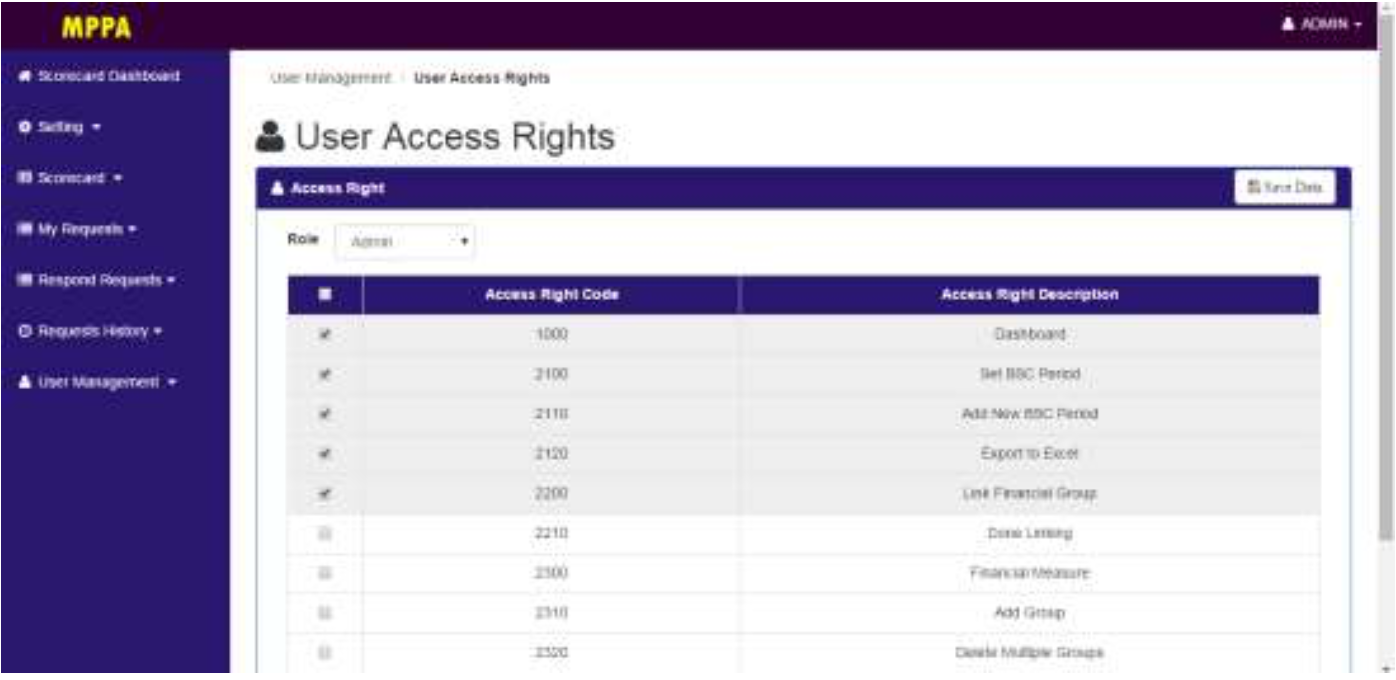This screenshot has width=1396, height=680.
Task: Click the Scorecard table icon in sidebar
Action: coord(25,179)
